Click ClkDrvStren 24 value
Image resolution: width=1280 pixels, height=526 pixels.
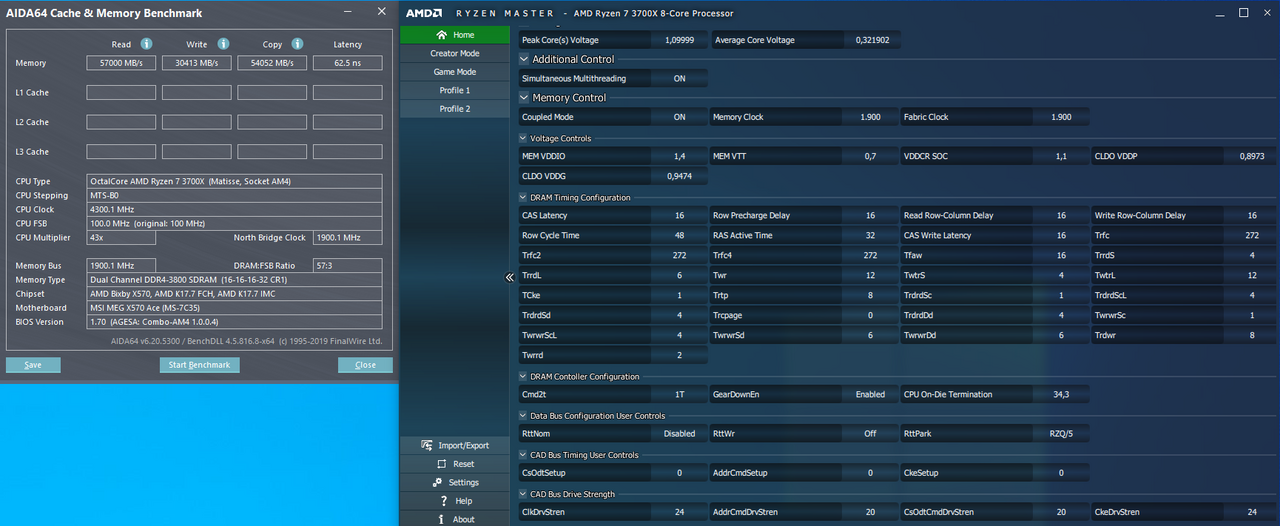680,512
